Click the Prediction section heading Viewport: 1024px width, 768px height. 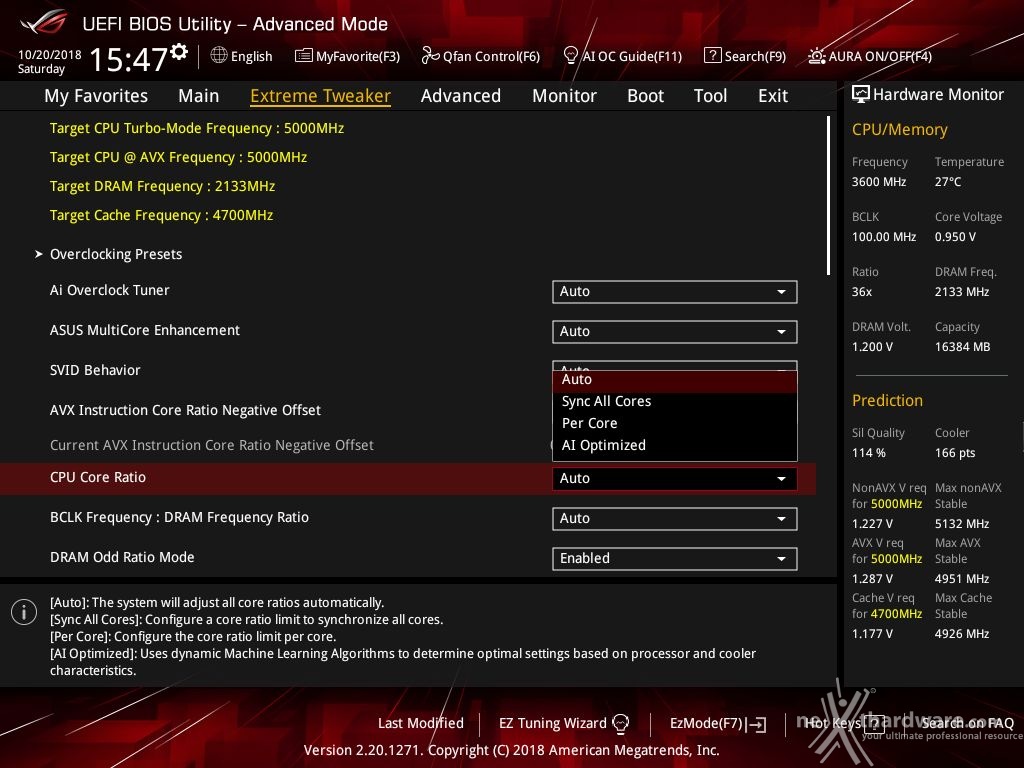[x=887, y=400]
